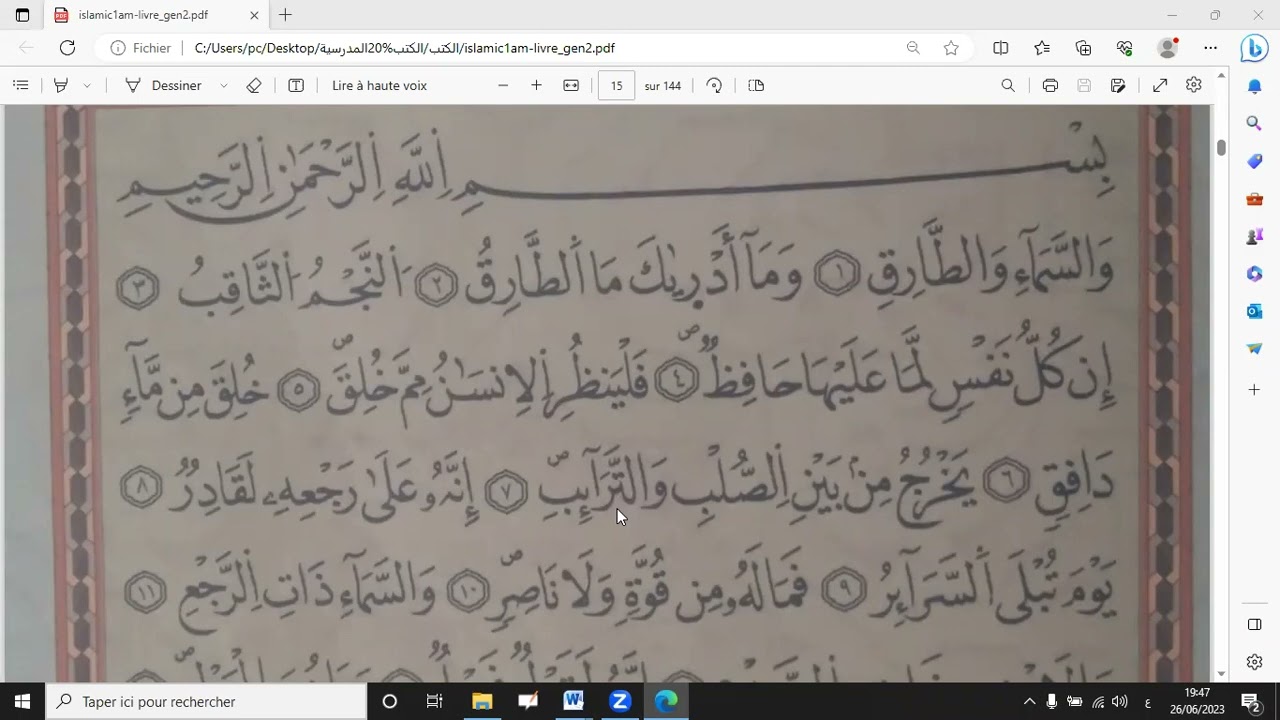1280x720 pixels.
Task: Open Cortana circle on the taskbar
Action: tap(390, 702)
